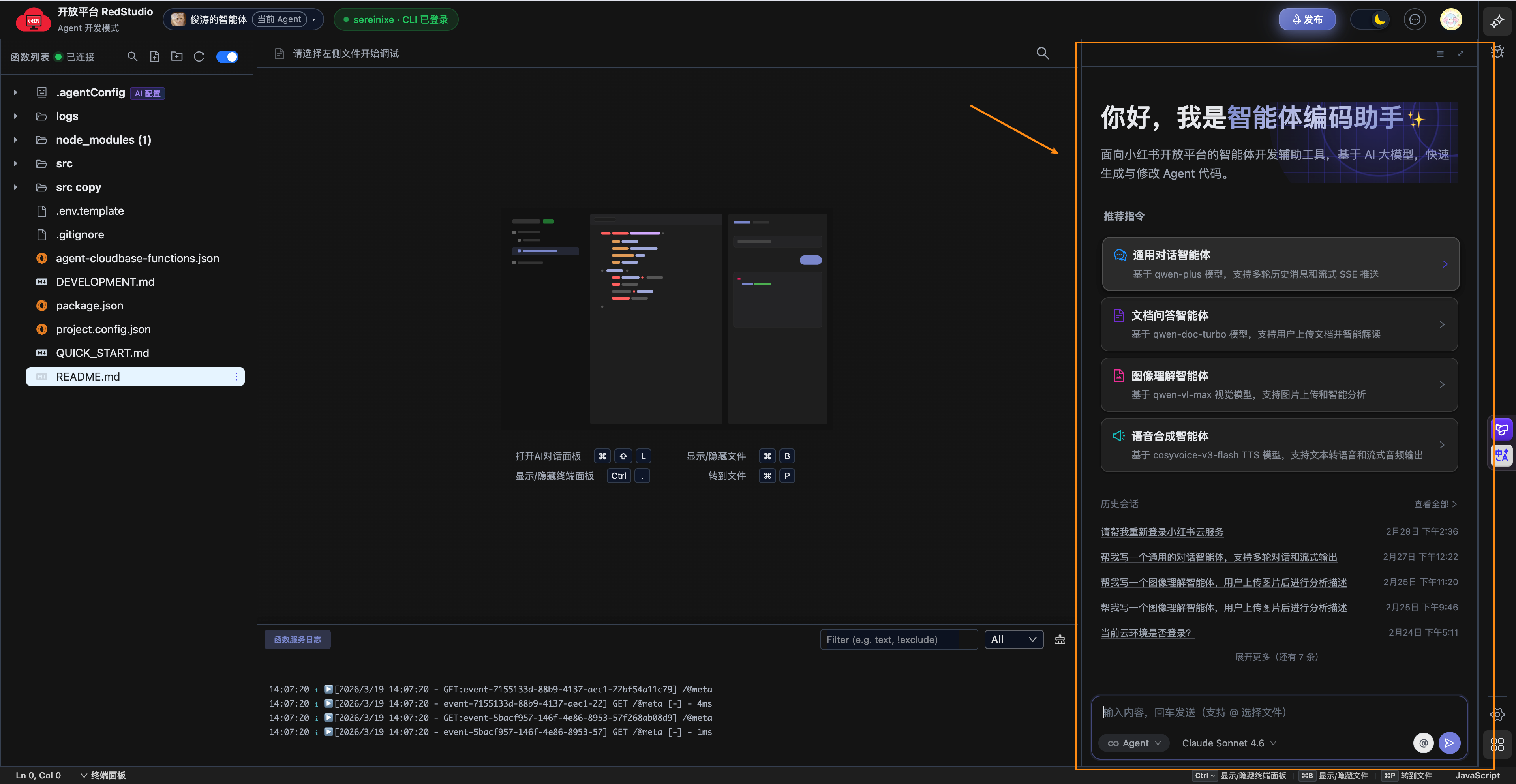Click the 发布 publish button
This screenshot has width=1516, height=784.
(x=1307, y=19)
